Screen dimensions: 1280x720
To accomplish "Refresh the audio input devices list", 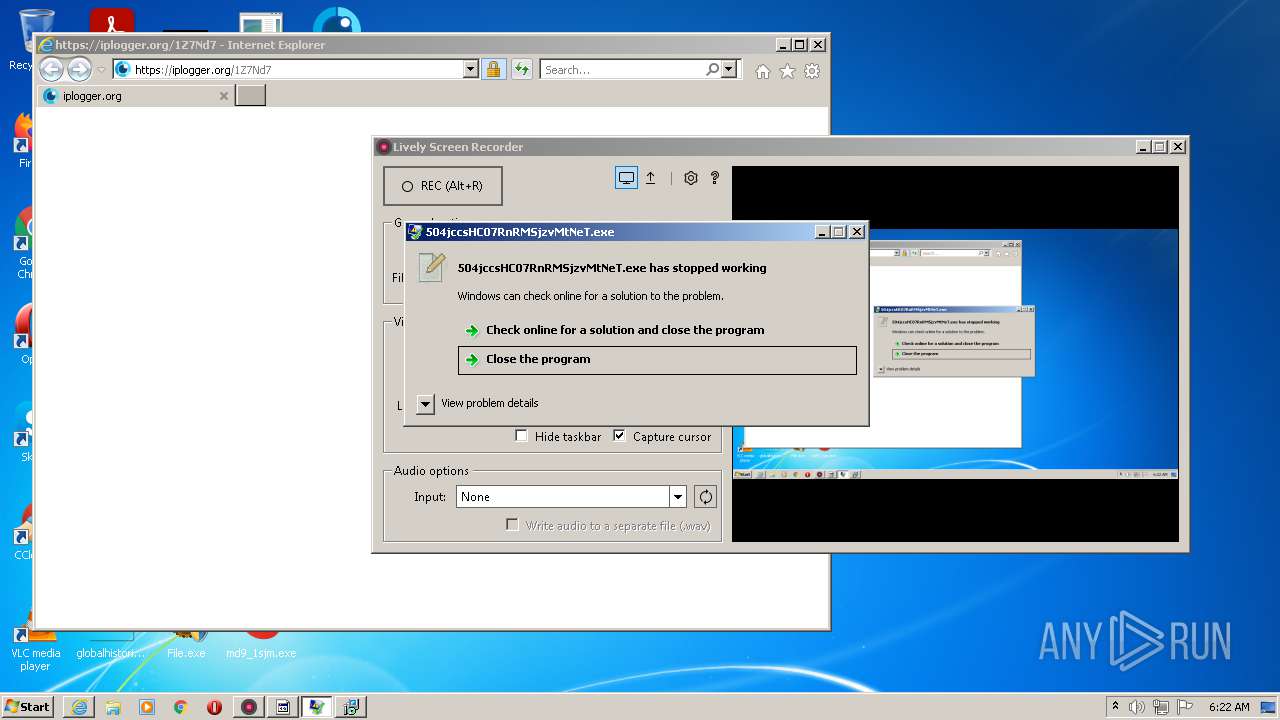I will click(706, 497).
